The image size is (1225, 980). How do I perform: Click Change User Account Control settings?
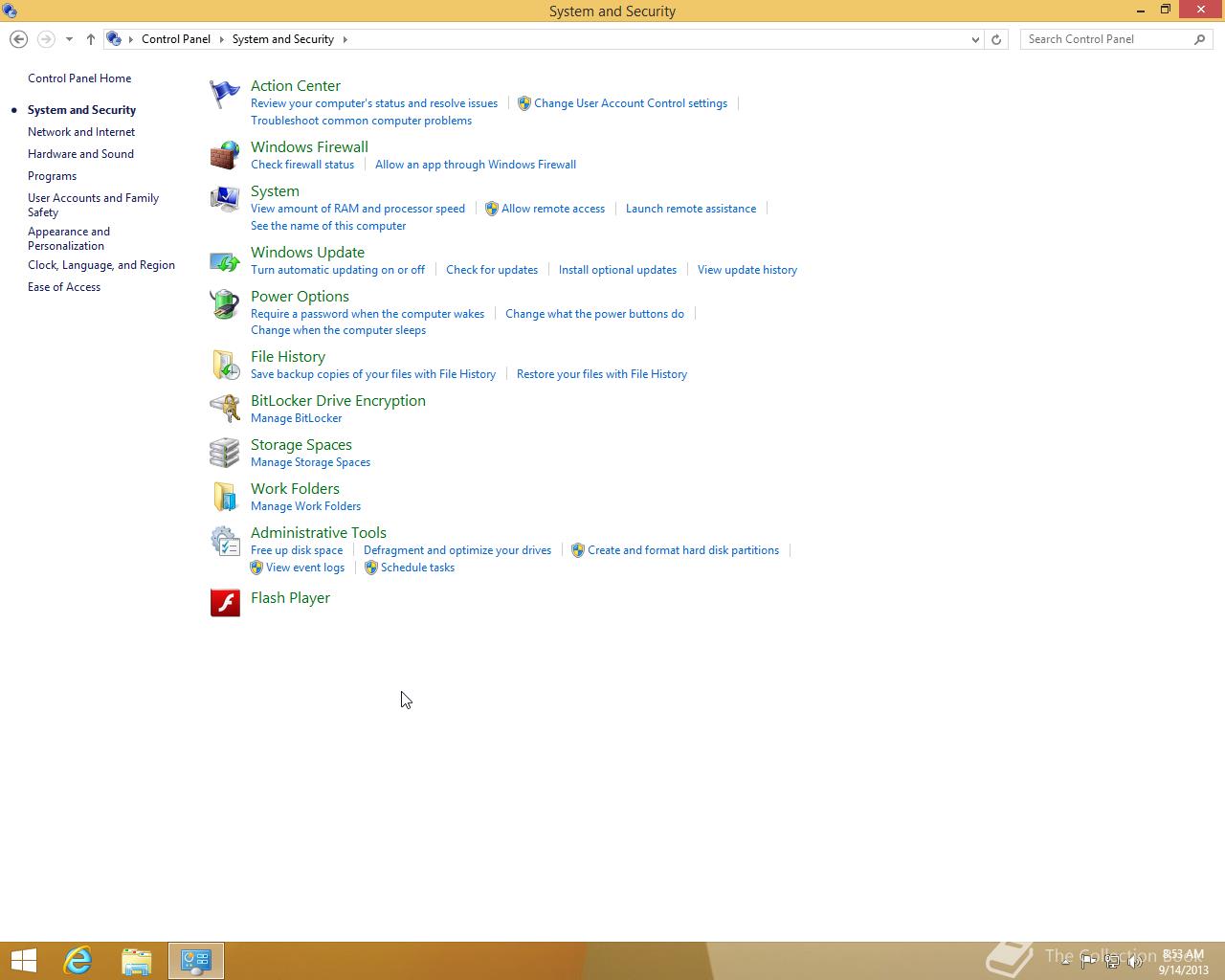pos(631,103)
